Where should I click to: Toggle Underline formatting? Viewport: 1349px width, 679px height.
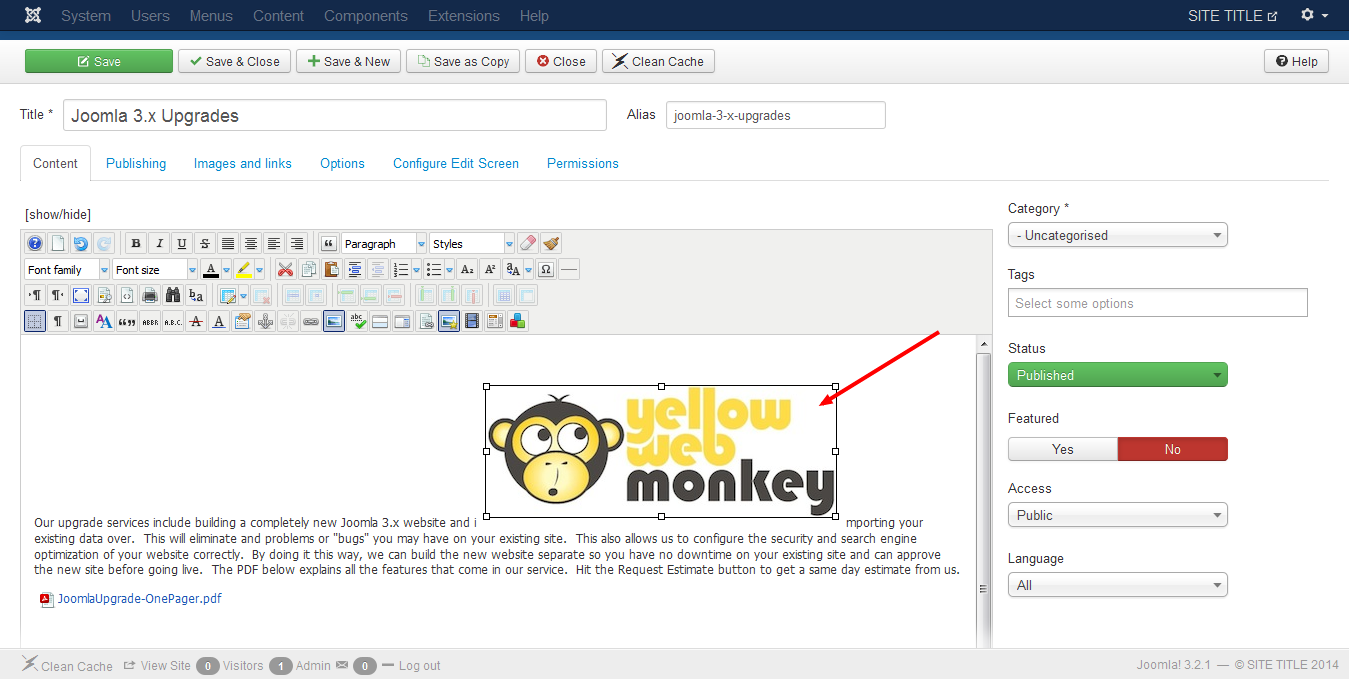point(182,243)
